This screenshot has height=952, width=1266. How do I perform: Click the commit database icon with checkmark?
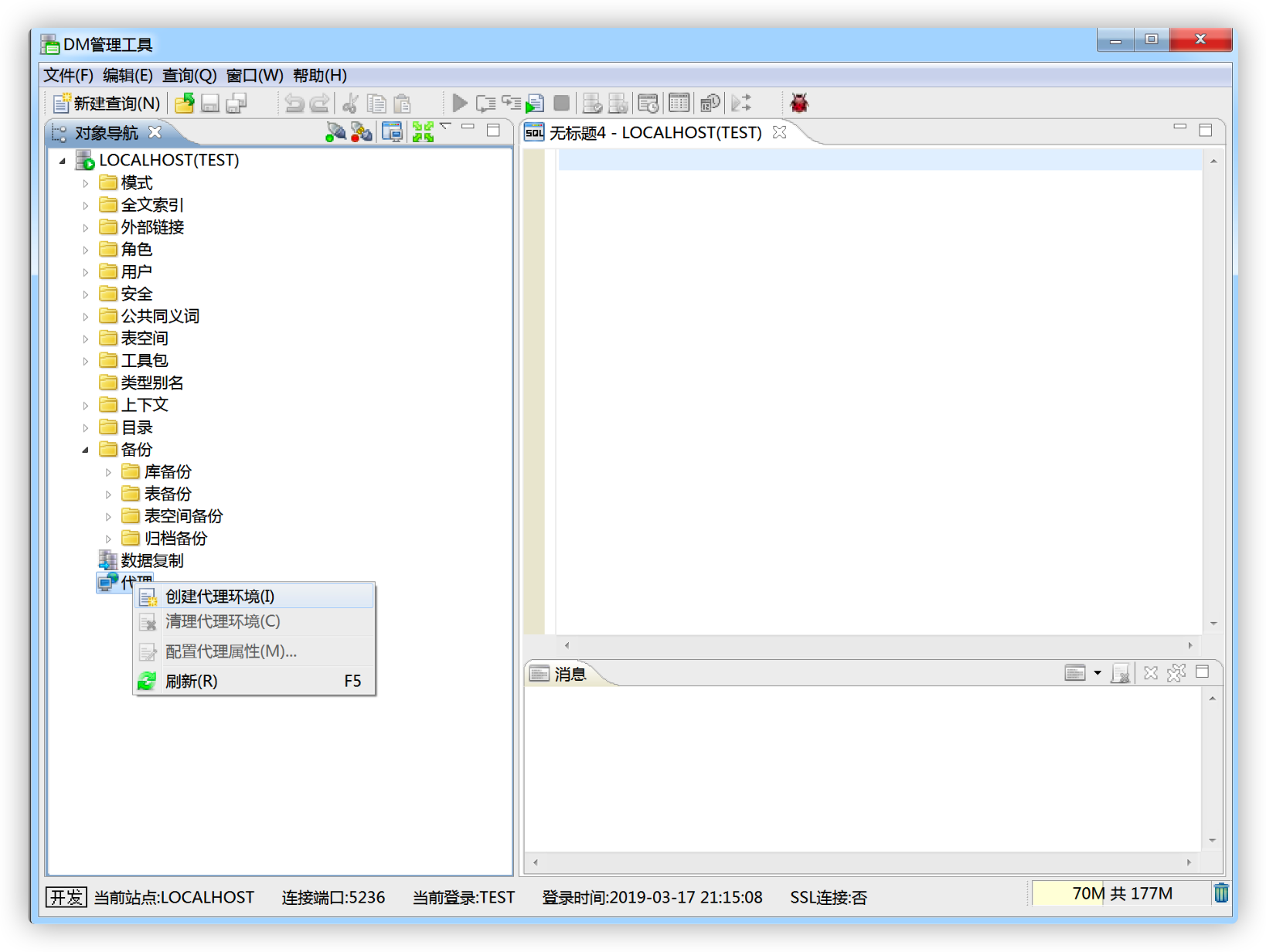(x=592, y=103)
